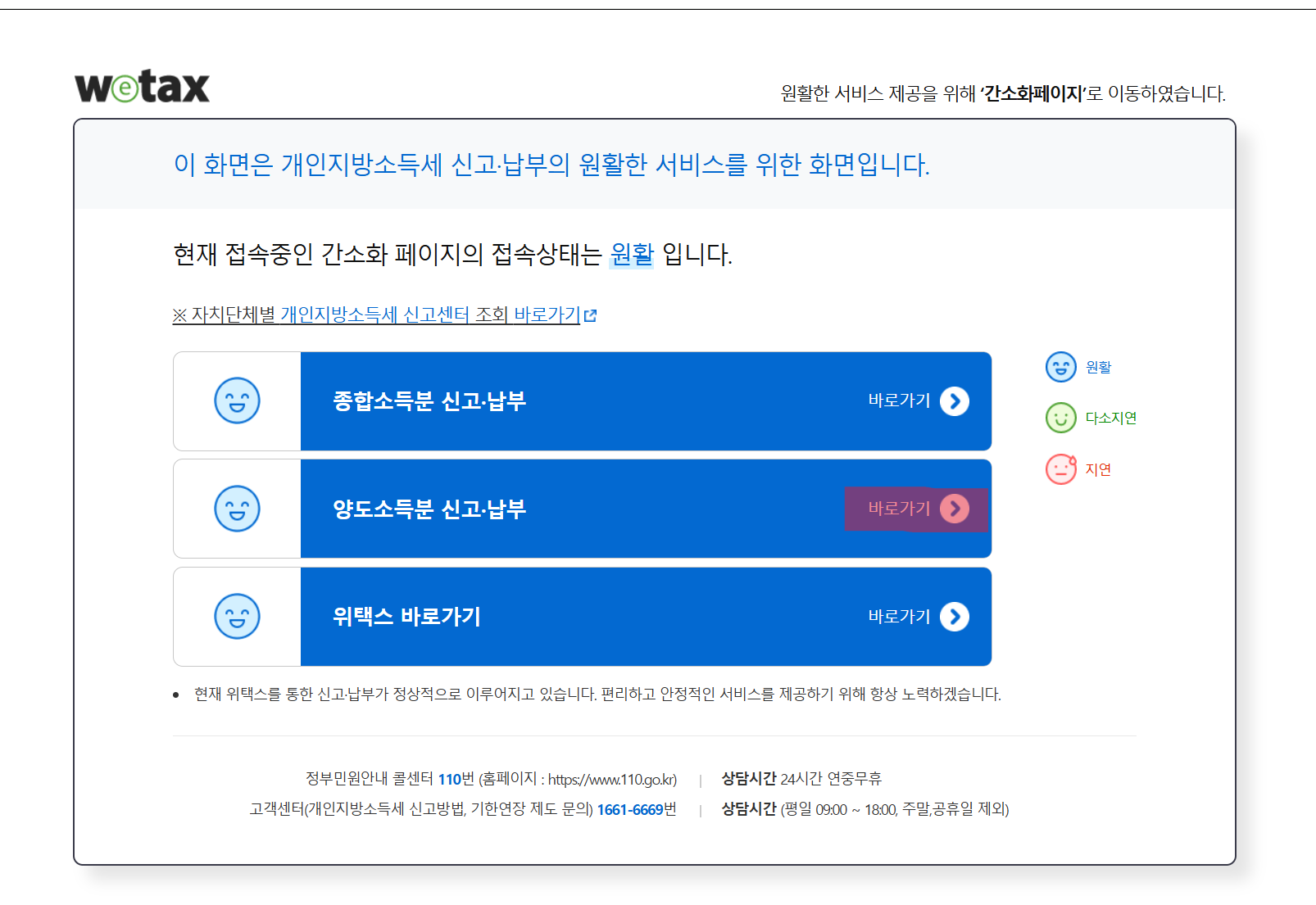Click the blue smiley beside 양도소득분 신고·납부
1316x905 pixels.
237,509
